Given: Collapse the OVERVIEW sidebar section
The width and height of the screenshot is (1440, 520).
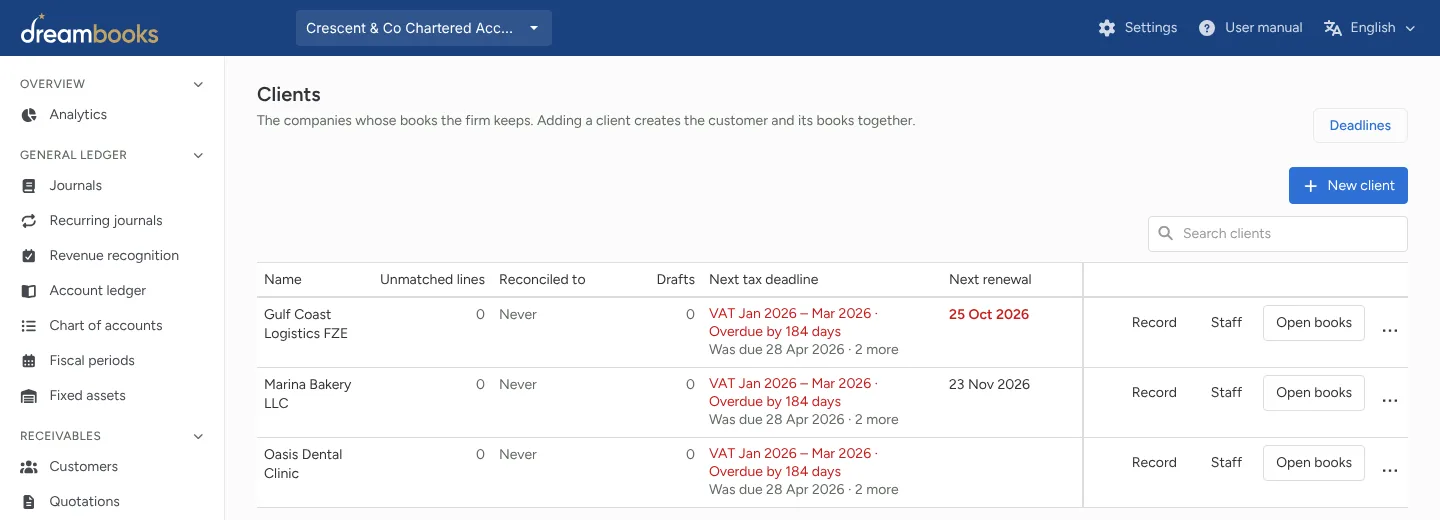Looking at the screenshot, I should pos(198,84).
